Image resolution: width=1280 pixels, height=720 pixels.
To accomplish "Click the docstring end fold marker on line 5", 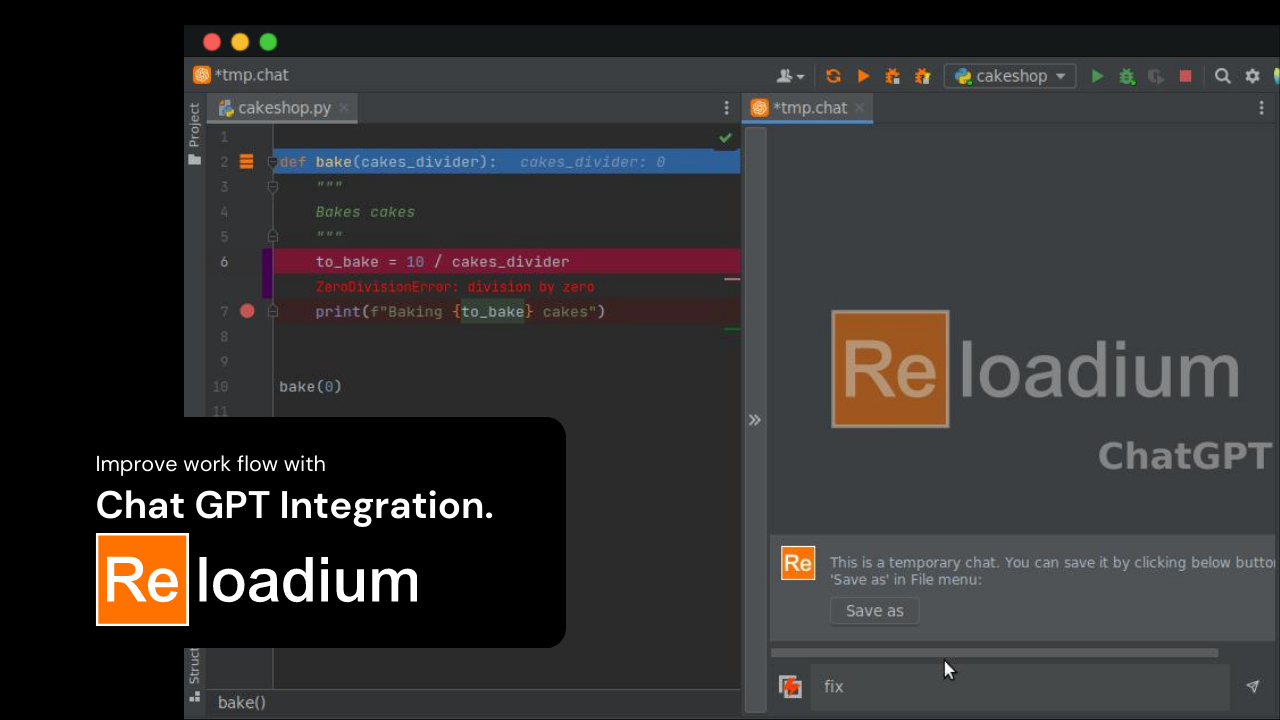I will [x=272, y=237].
